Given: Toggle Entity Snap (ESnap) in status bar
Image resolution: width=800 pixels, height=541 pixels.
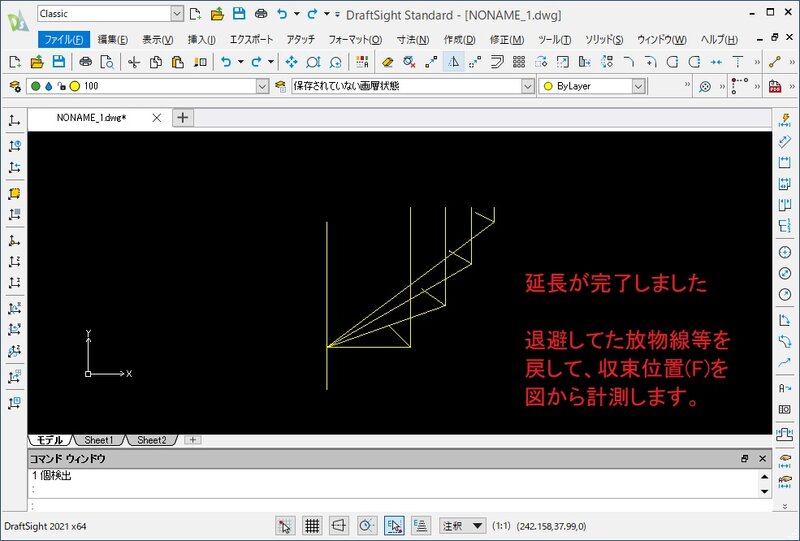Looking at the screenshot, I should point(394,526).
